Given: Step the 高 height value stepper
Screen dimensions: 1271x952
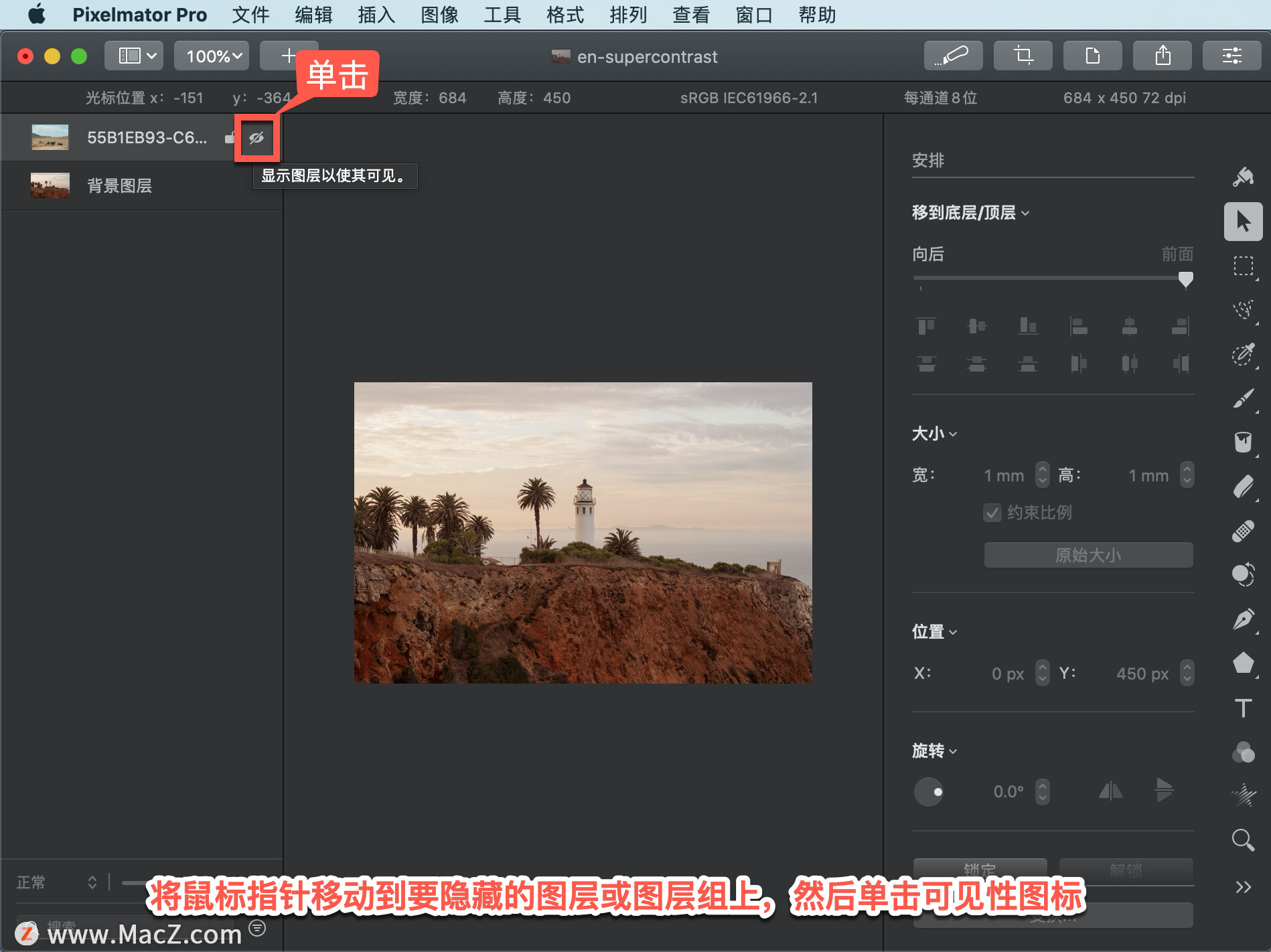Looking at the screenshot, I should (x=1187, y=475).
